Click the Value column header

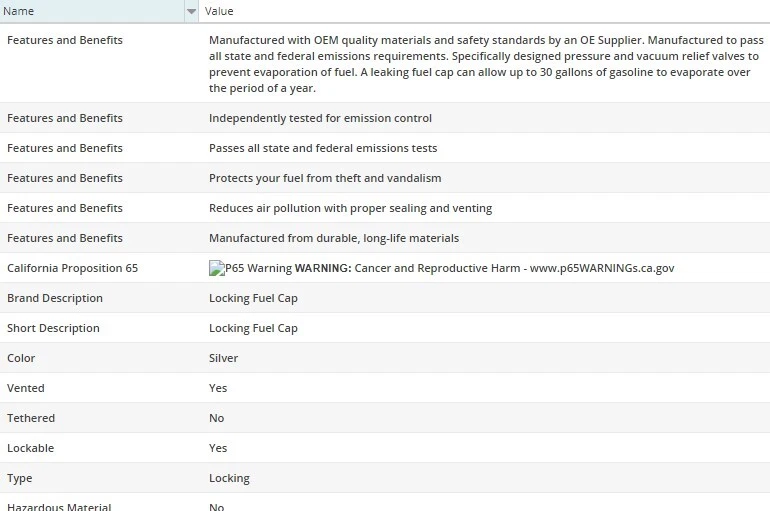219,11
